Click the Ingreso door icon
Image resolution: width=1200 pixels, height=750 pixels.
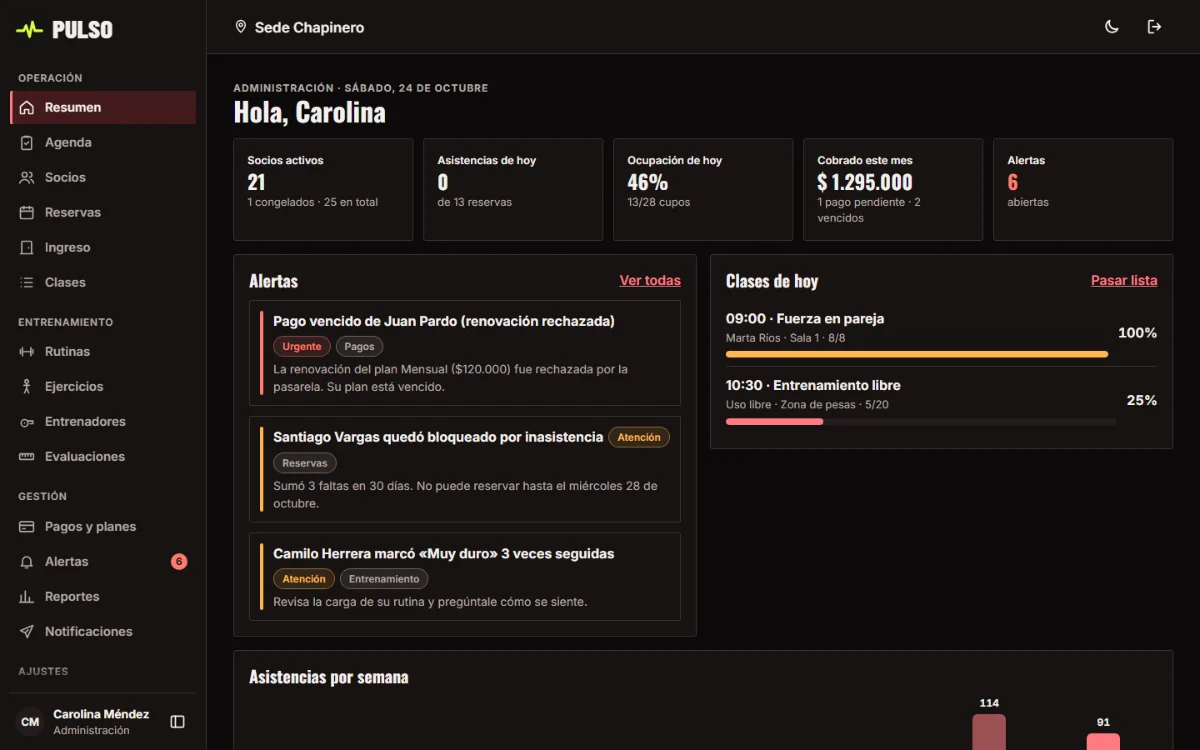tap(27, 248)
